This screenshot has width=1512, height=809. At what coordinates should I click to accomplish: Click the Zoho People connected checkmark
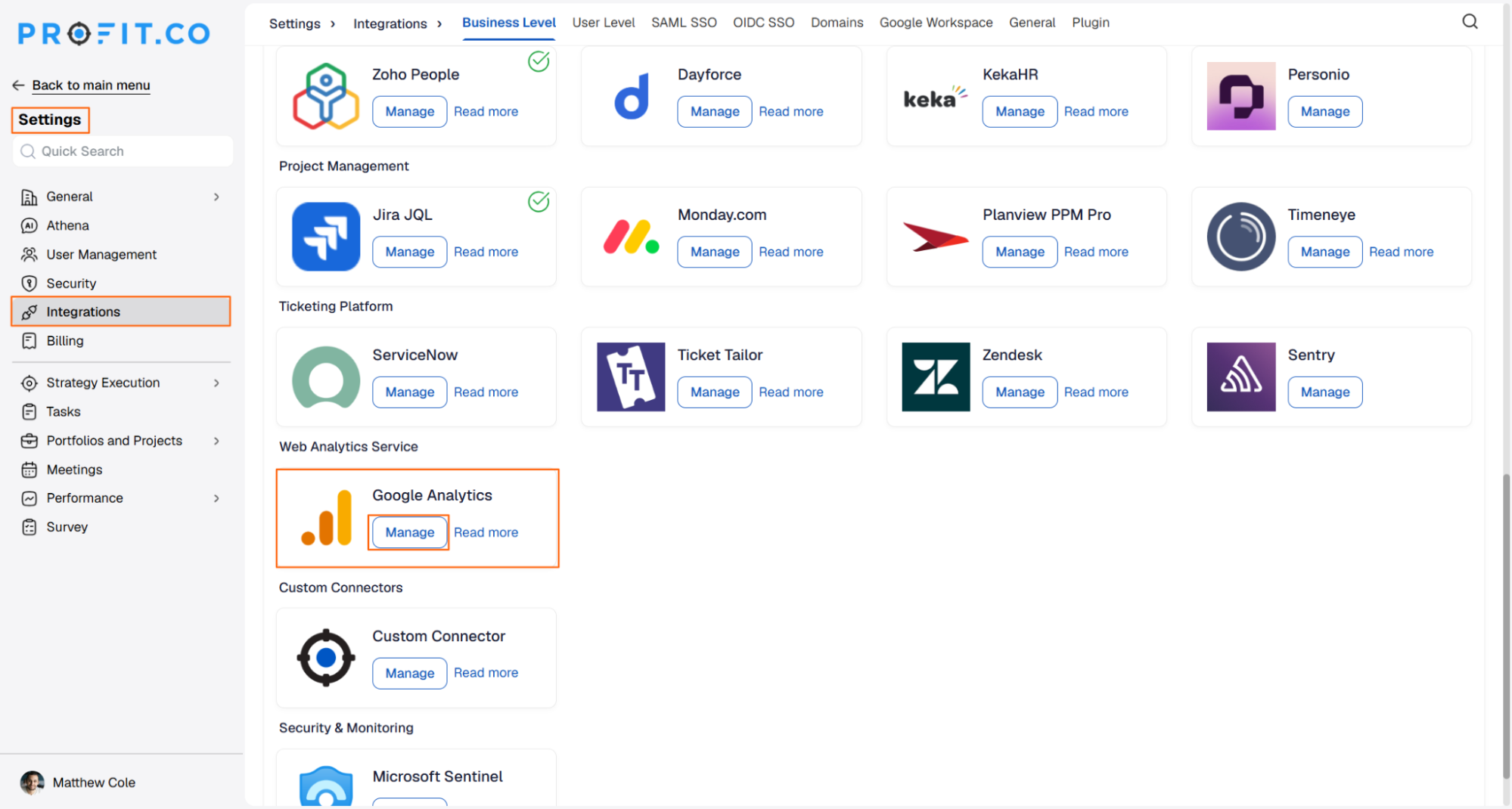pos(539,61)
